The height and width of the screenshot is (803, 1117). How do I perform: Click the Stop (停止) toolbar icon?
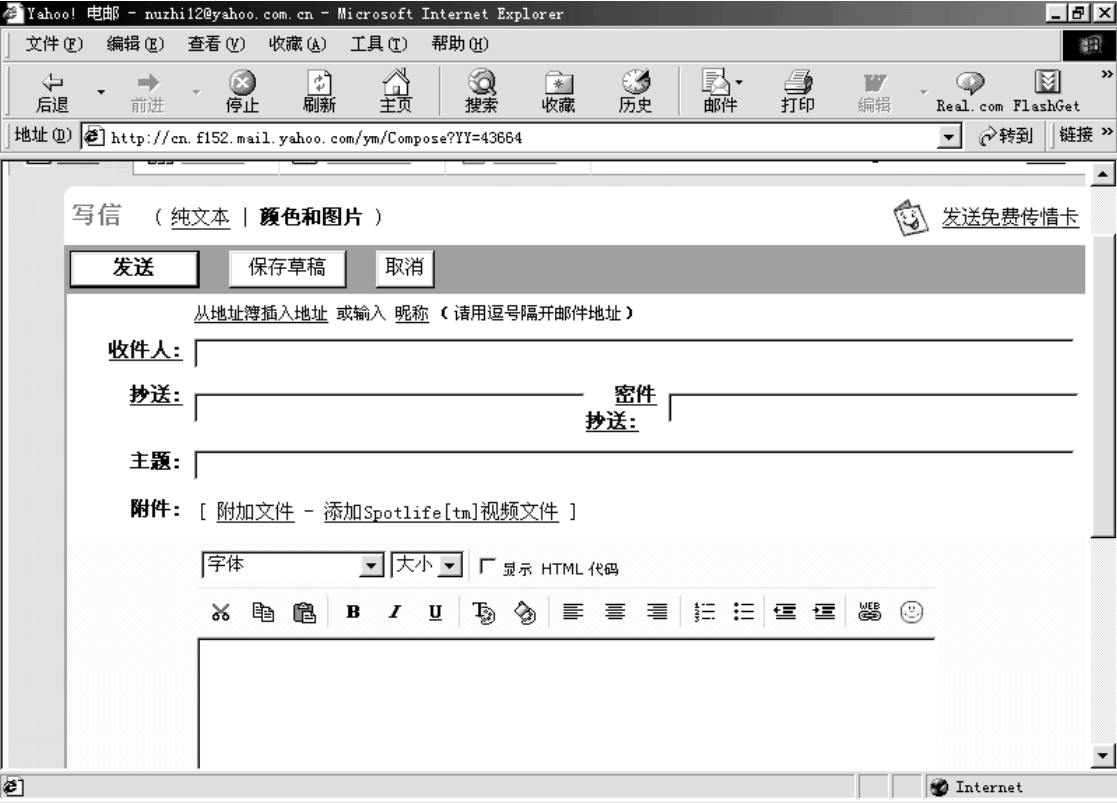(242, 93)
